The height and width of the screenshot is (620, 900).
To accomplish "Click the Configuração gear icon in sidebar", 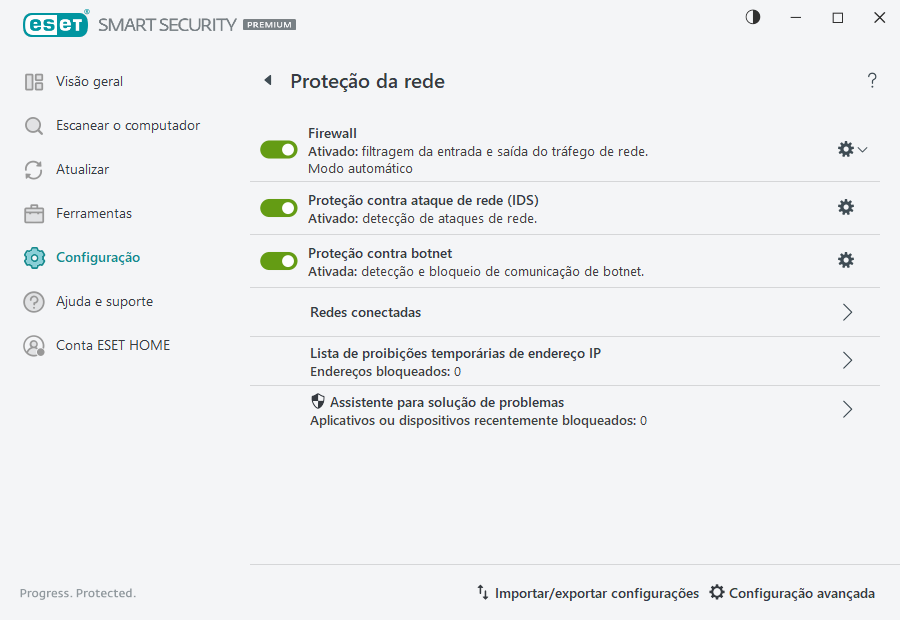I will point(32,258).
